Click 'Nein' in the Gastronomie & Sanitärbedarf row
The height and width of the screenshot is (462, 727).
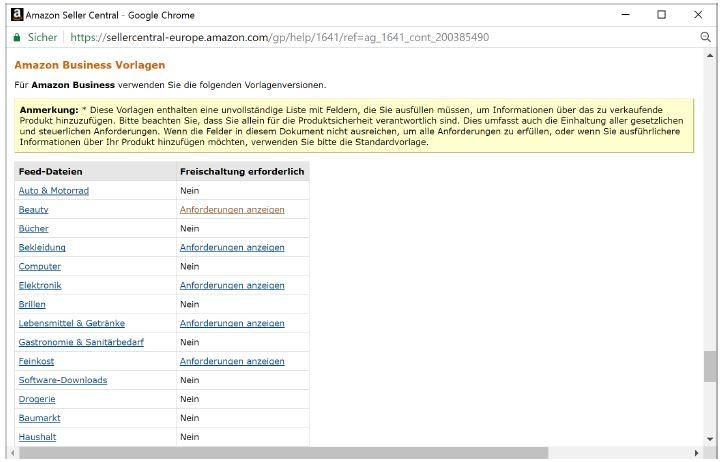[x=190, y=342]
